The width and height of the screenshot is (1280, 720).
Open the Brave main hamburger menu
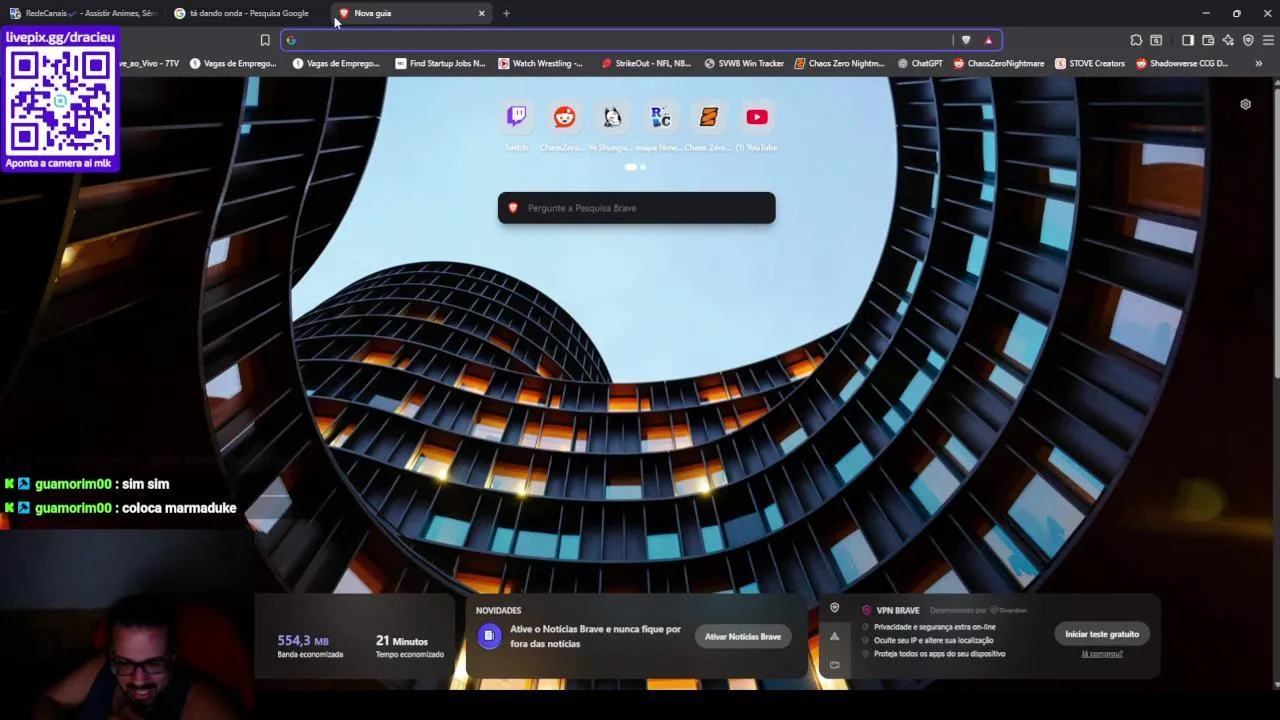click(1268, 40)
